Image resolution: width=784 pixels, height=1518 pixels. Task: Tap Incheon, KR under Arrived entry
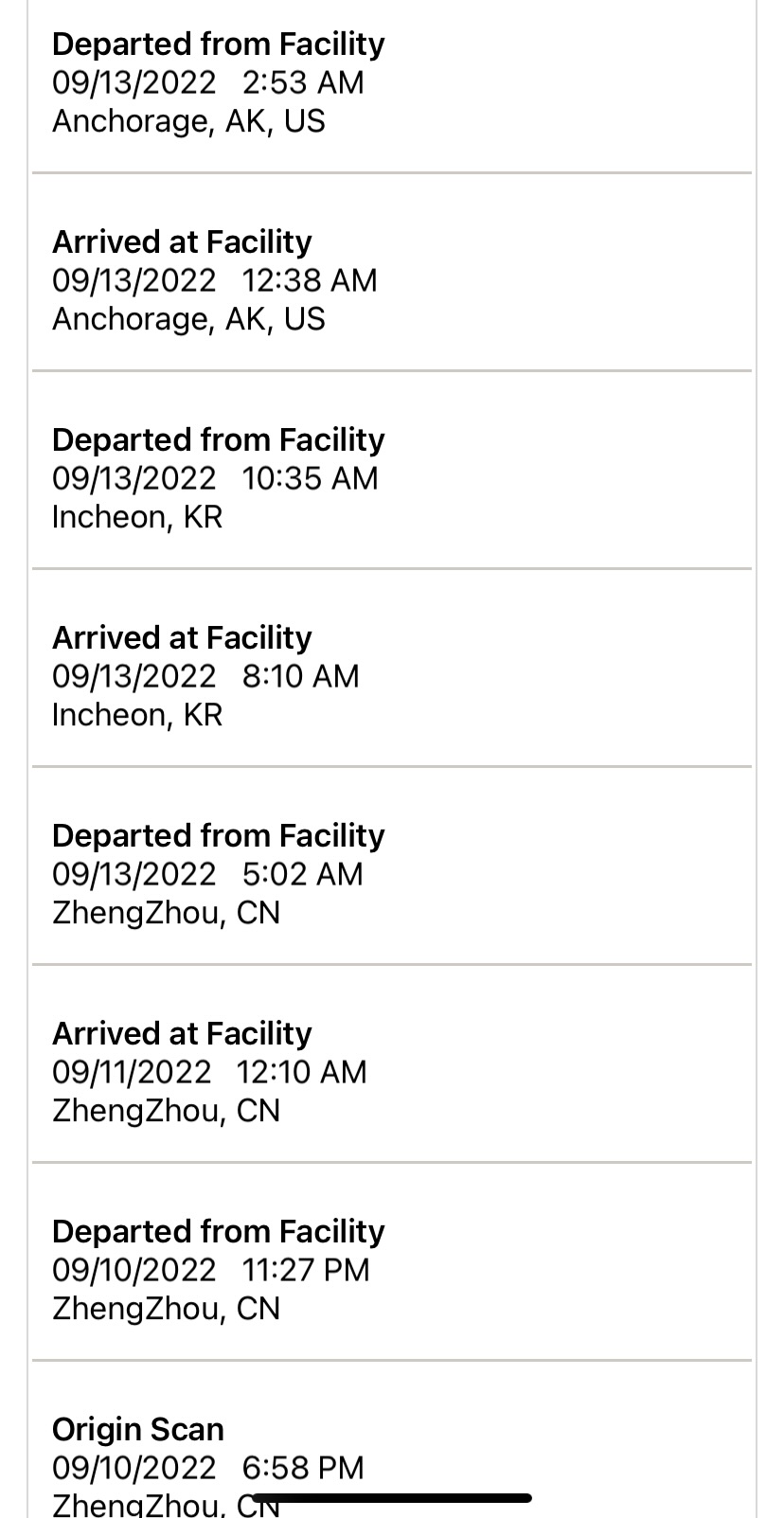(x=137, y=716)
